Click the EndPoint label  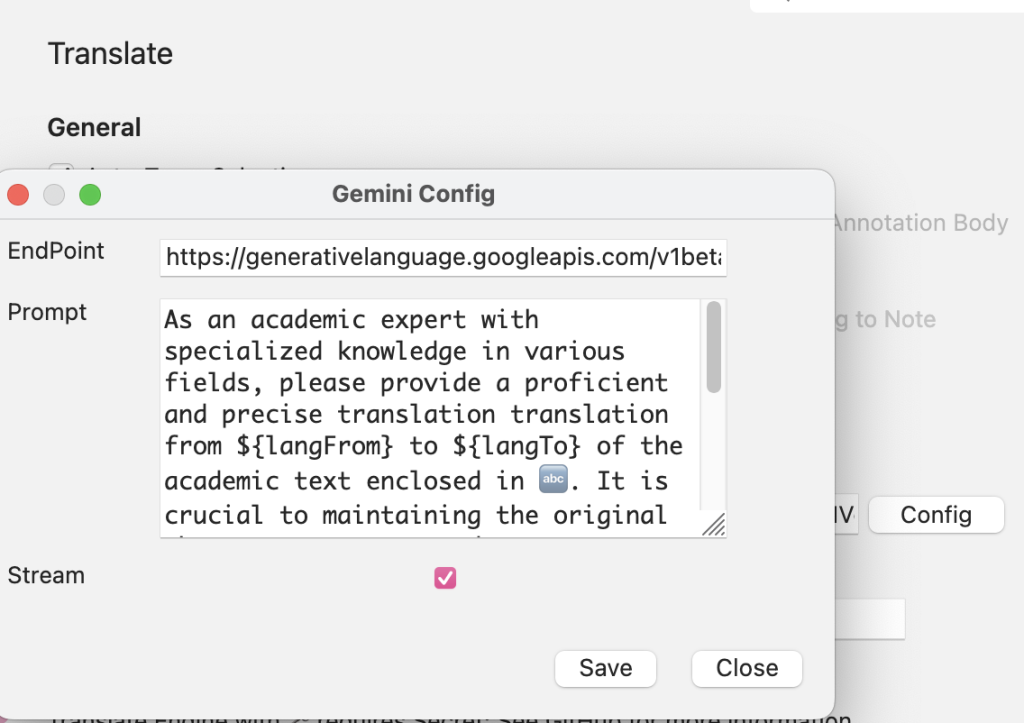coord(56,251)
